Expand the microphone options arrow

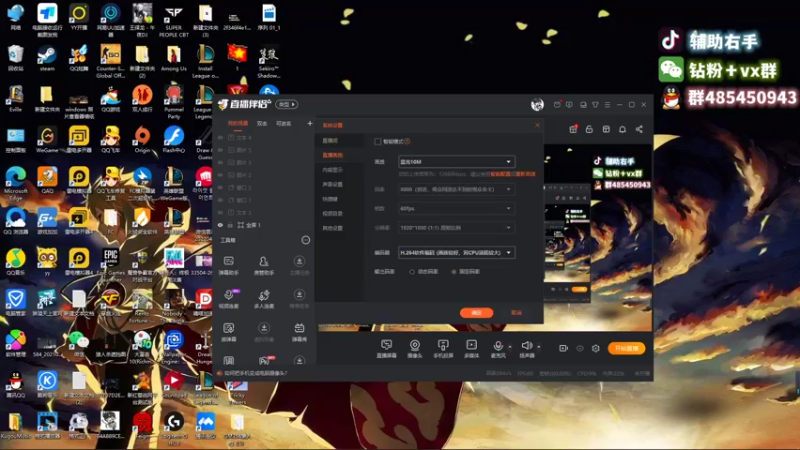tap(510, 347)
